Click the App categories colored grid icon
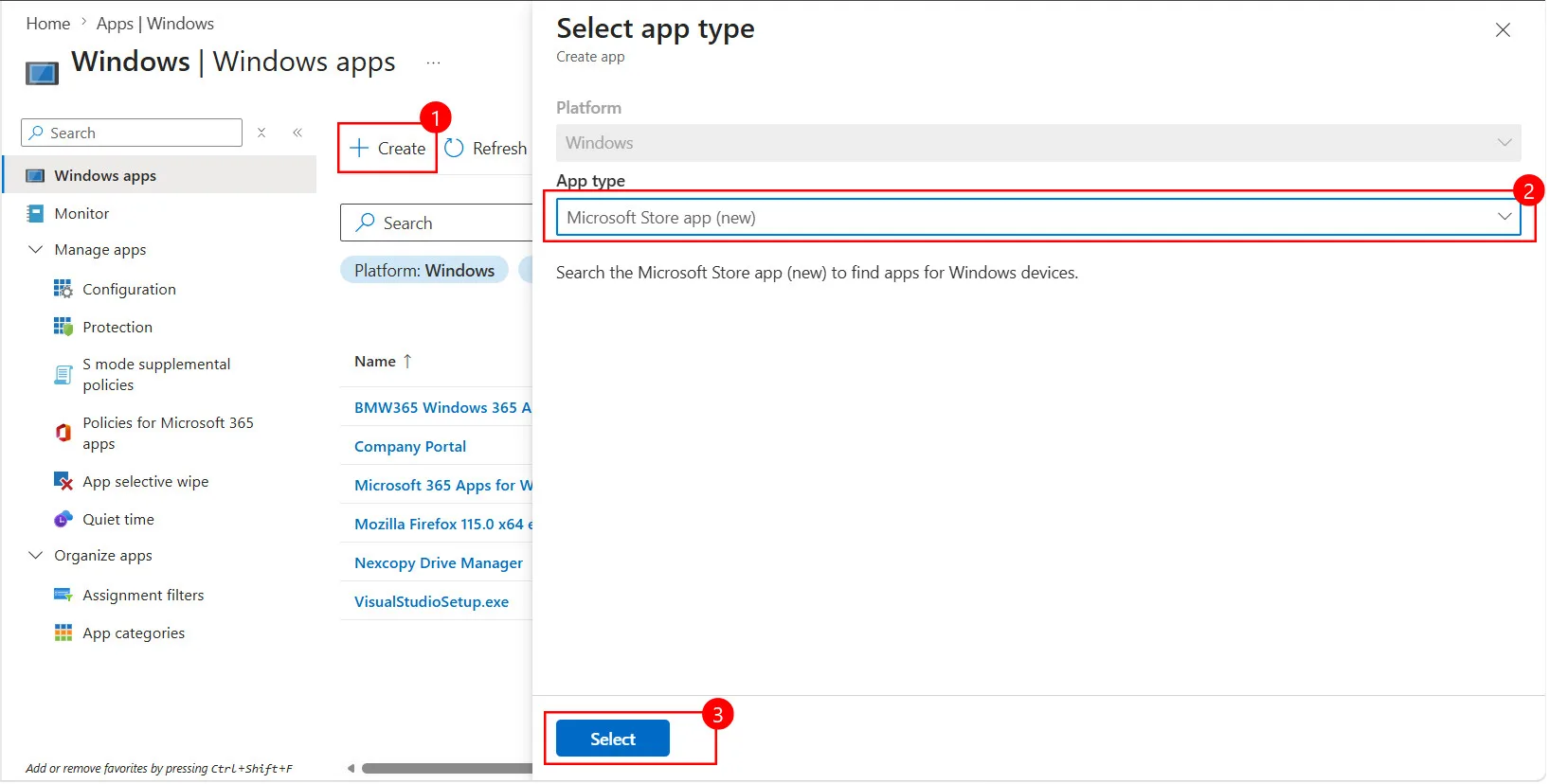Image resolution: width=1549 pixels, height=784 pixels. click(x=63, y=633)
